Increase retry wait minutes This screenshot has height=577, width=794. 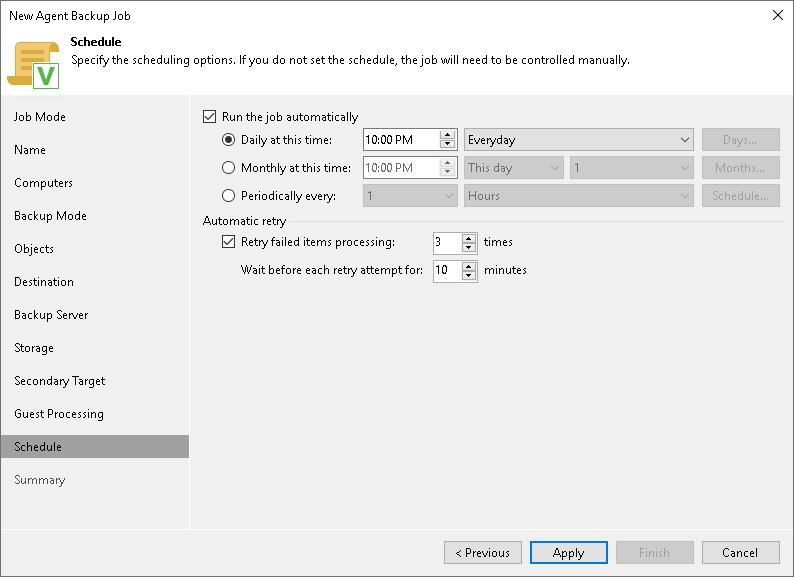pos(469,266)
